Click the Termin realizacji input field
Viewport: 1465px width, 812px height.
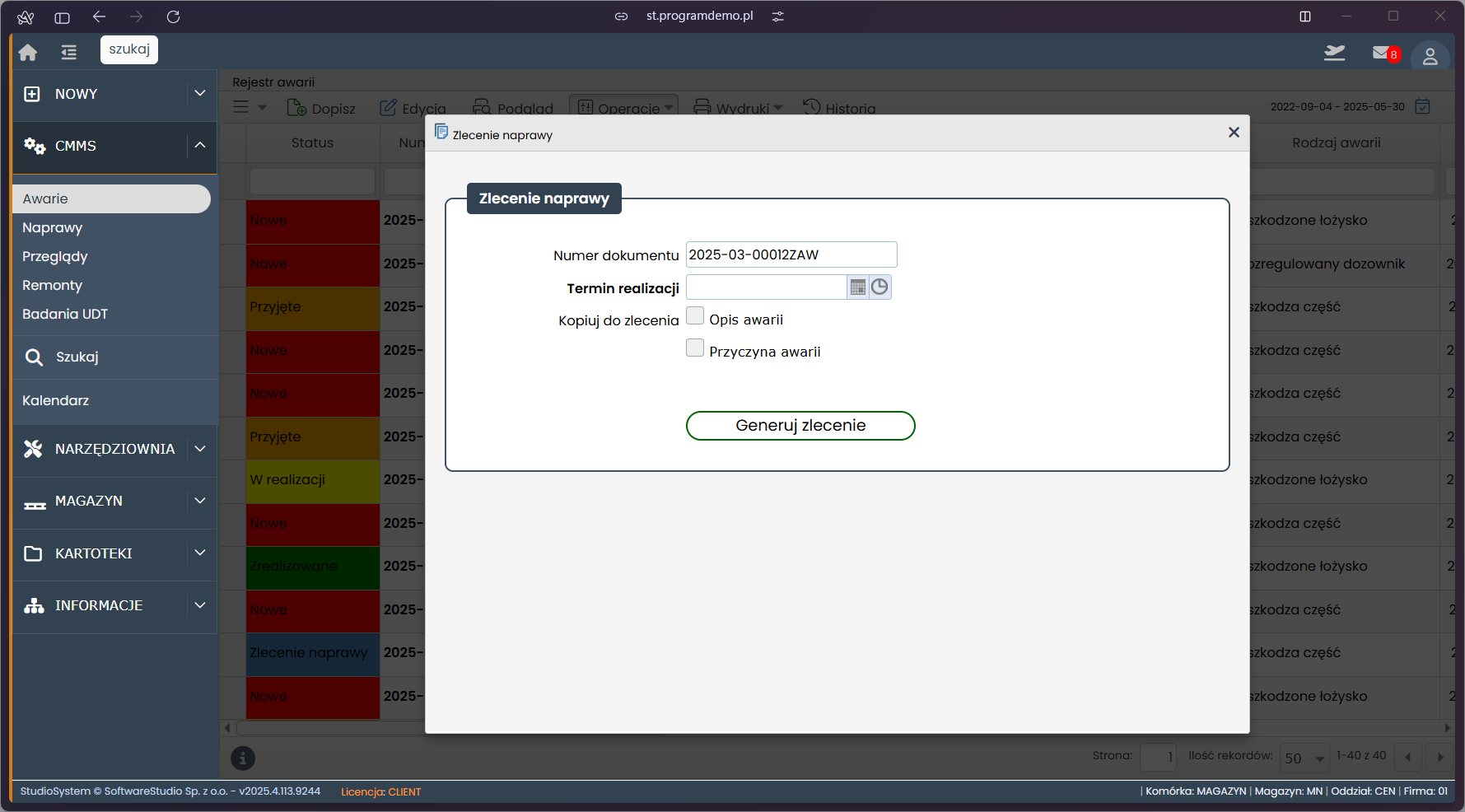coord(766,287)
